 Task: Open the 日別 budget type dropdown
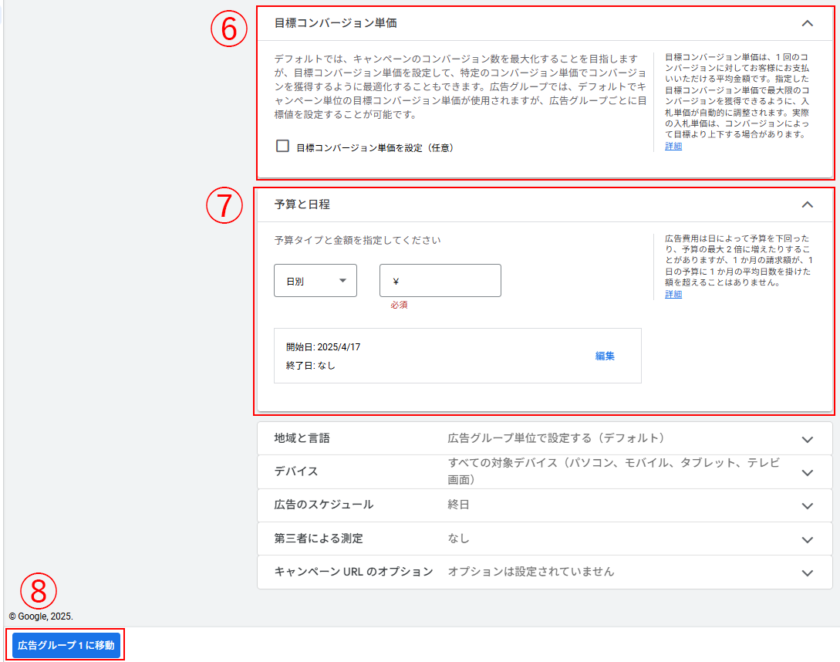(x=315, y=281)
